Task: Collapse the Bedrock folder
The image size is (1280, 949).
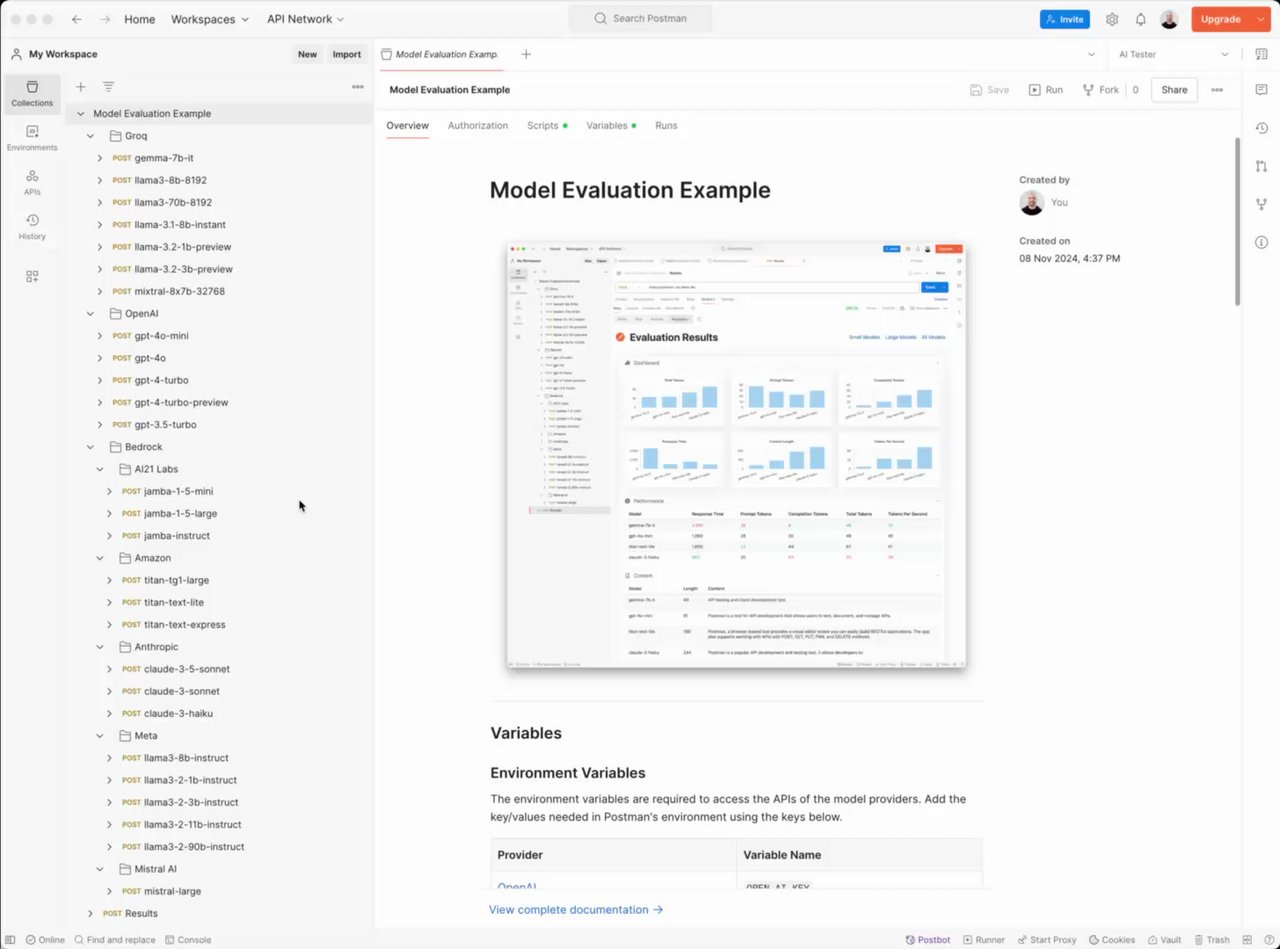Action: tap(90, 447)
